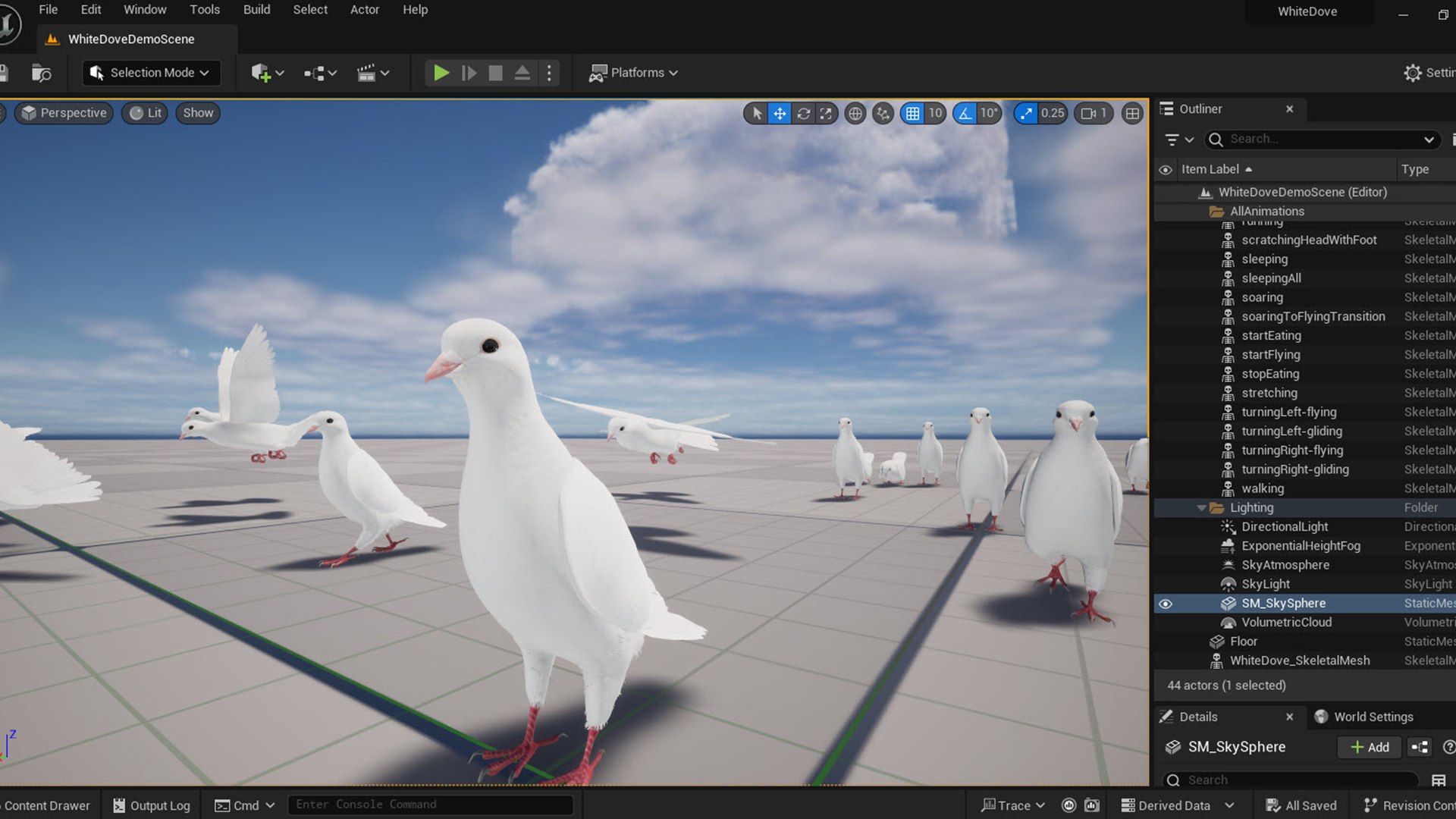Open Outliner filter options dropdown
Viewport: 1456px width, 819px height.
[x=1179, y=140]
